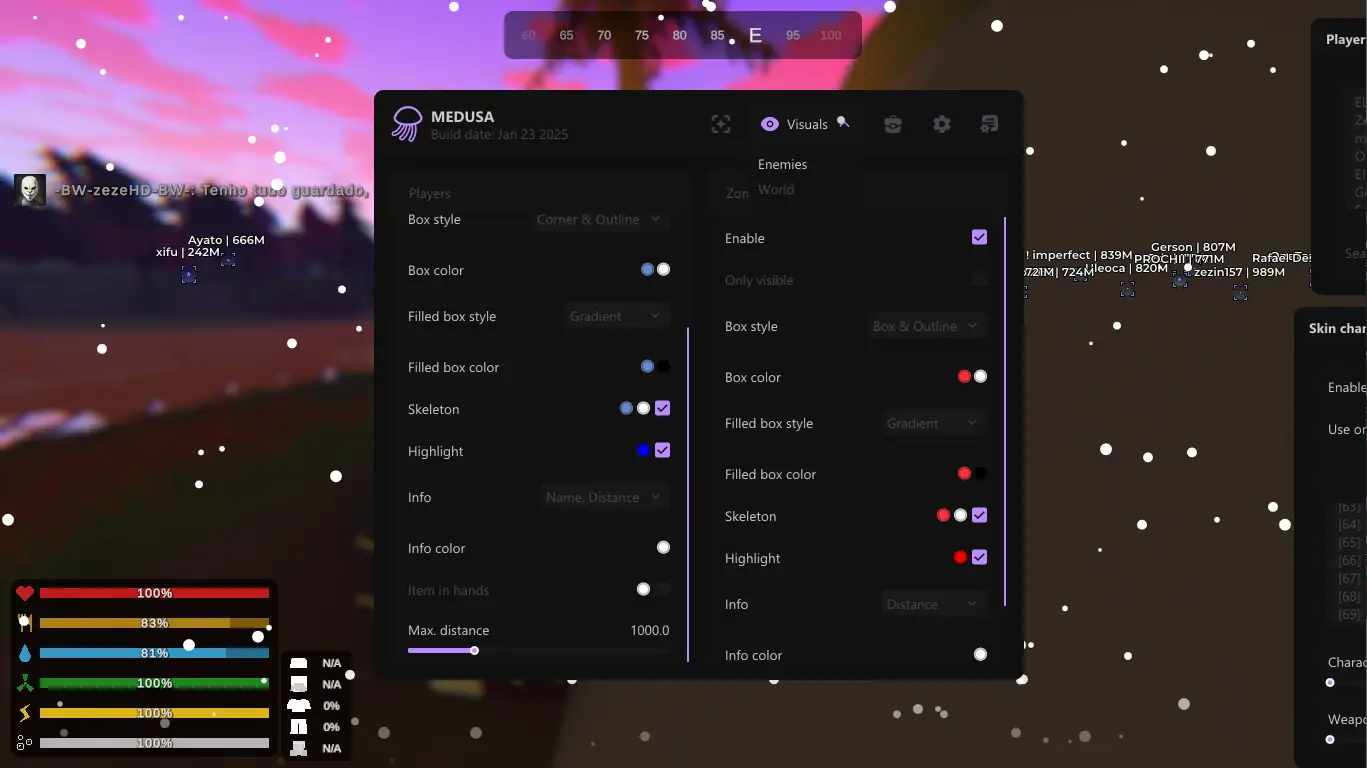Select Enemies from the Visuals submenu
The width and height of the screenshot is (1367, 768).
[x=782, y=164]
